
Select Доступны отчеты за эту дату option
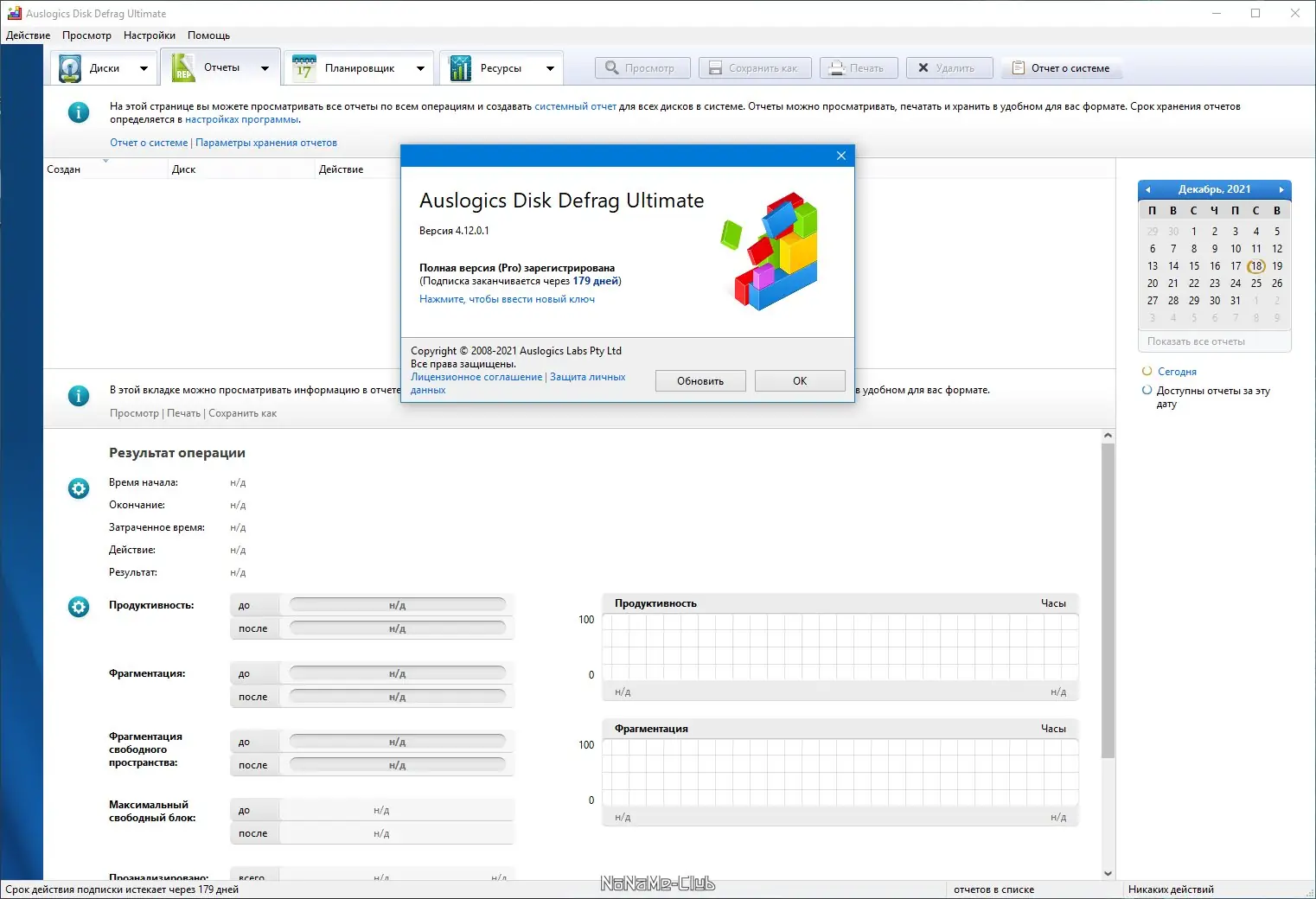pos(1147,390)
